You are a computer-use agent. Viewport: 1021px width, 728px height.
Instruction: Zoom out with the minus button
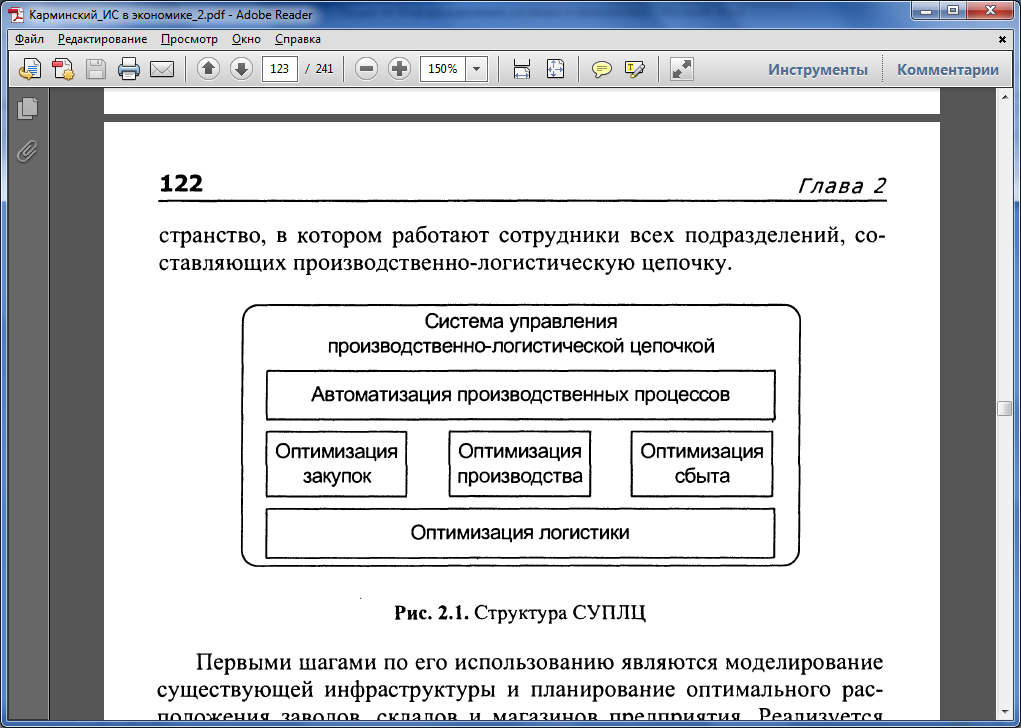(367, 68)
